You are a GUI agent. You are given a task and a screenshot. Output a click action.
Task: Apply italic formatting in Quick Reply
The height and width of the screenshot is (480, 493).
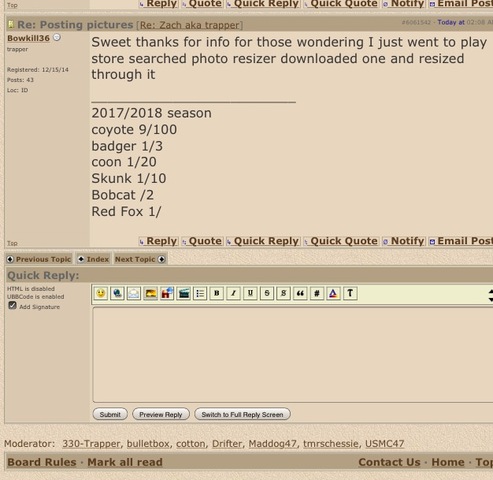[233, 293]
